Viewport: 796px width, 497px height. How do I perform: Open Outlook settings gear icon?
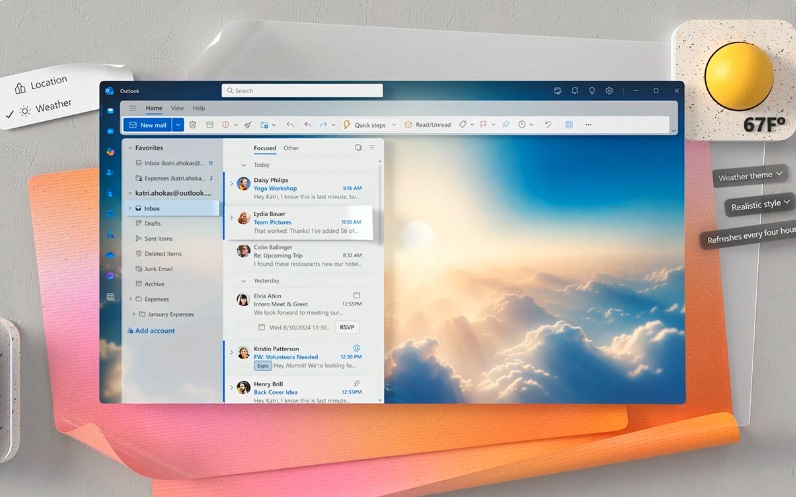609,90
